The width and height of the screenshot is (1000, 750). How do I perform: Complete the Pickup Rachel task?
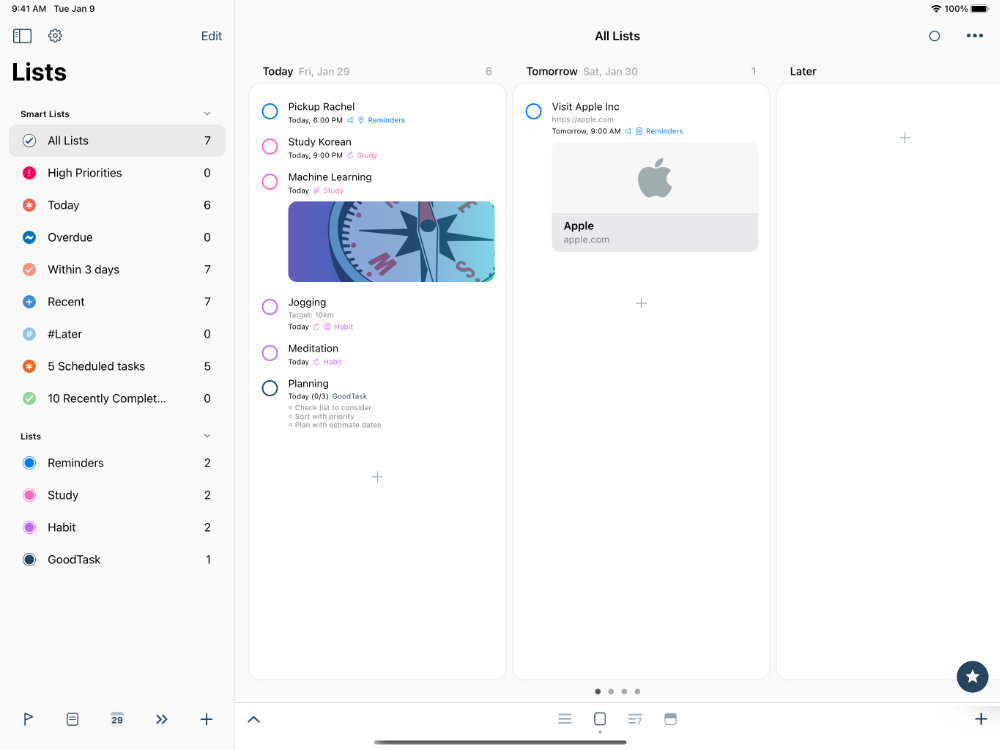tap(270, 112)
